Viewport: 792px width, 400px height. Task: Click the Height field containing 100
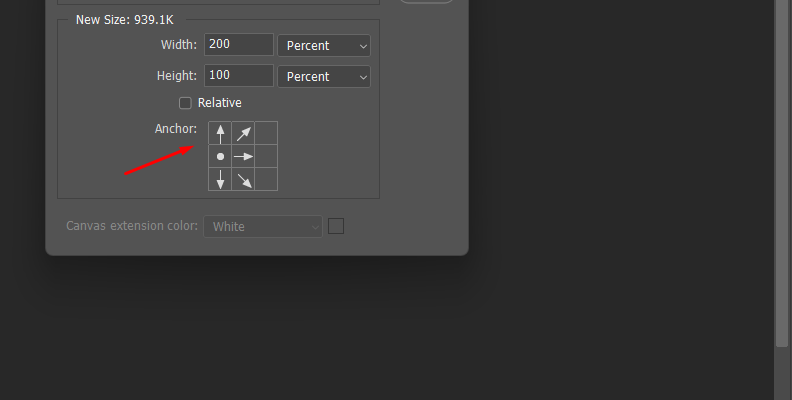pos(239,75)
